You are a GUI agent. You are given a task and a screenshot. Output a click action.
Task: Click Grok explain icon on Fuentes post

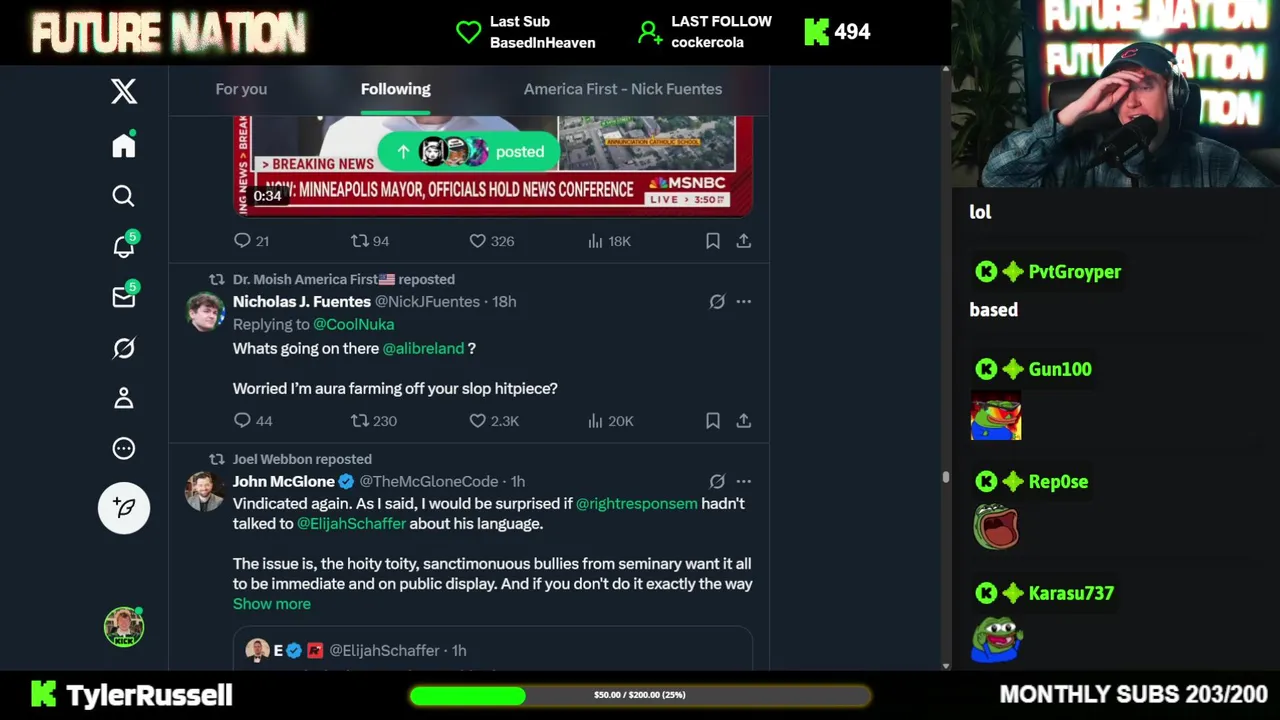pyautogui.click(x=717, y=301)
